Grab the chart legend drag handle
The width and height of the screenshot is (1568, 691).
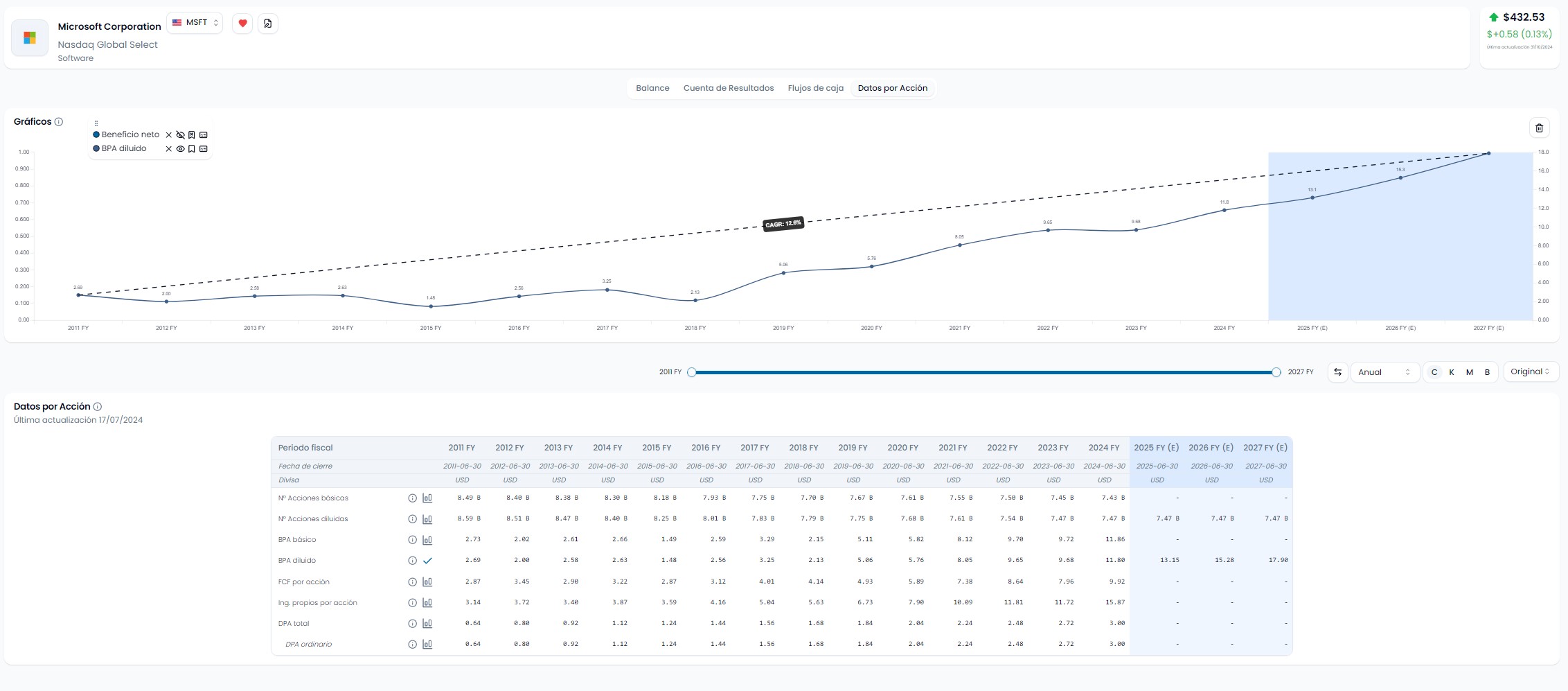[x=96, y=123]
